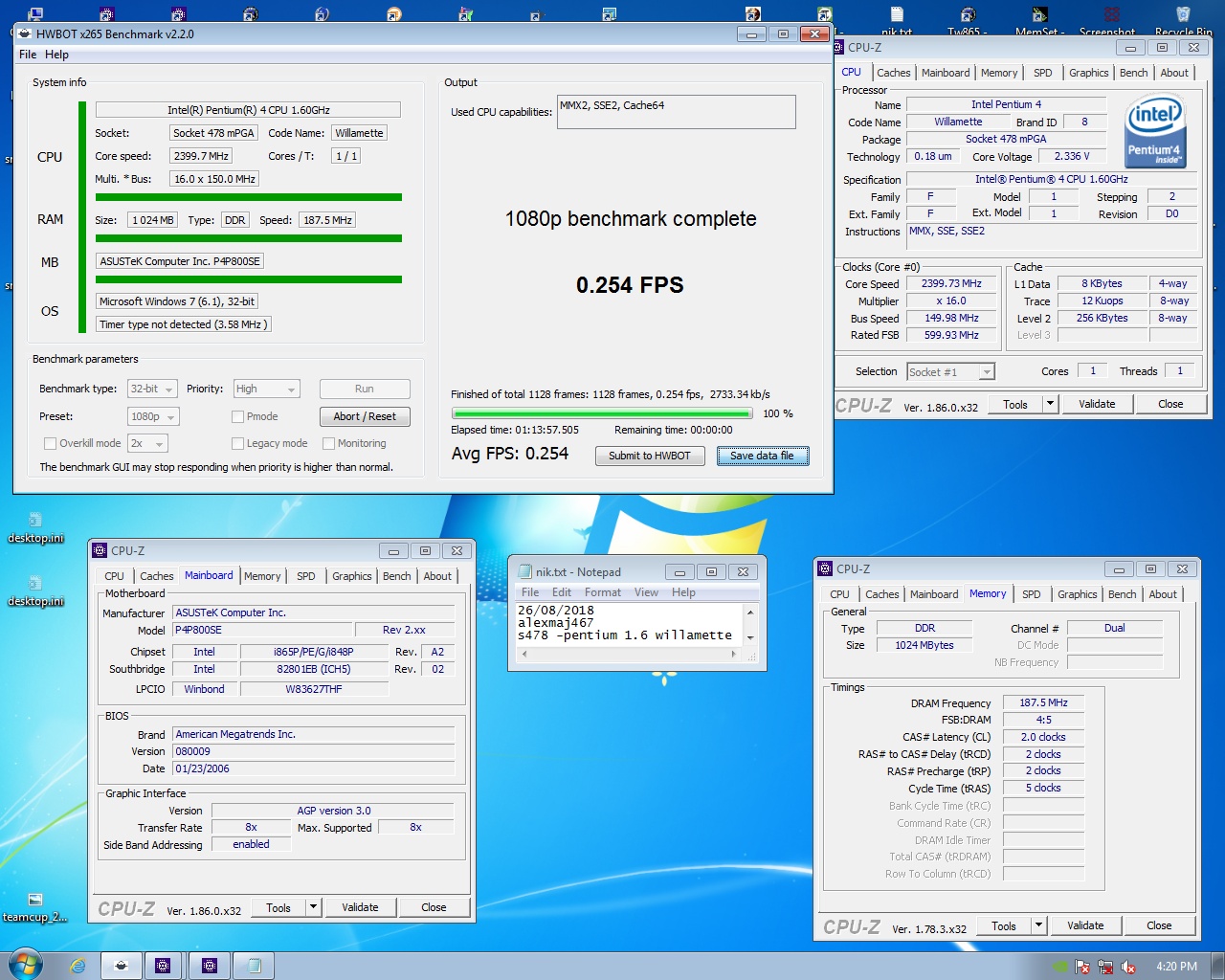Expand Tools arrow in Mainboard CPU-Z window
The image size is (1225, 980).
(313, 907)
